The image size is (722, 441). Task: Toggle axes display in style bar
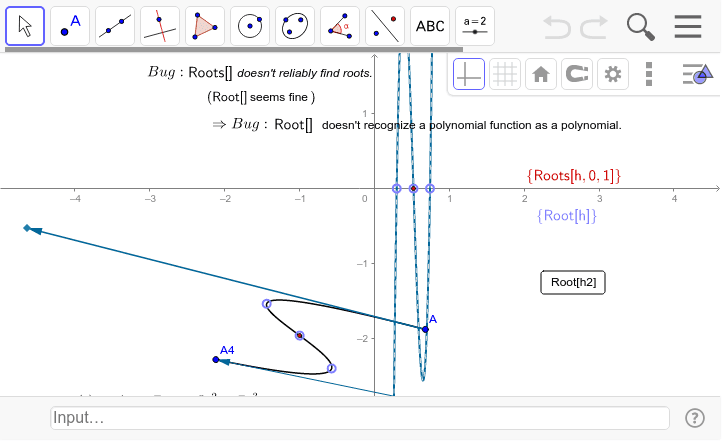[469, 74]
